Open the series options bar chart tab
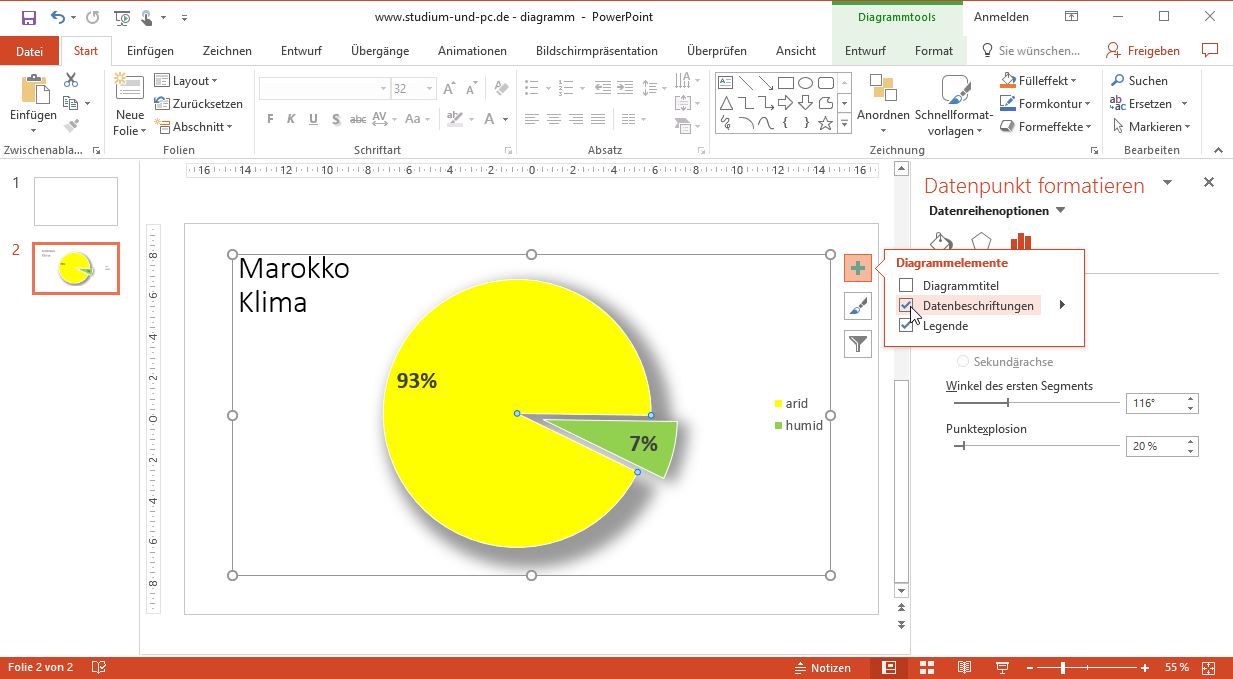 click(x=1020, y=241)
